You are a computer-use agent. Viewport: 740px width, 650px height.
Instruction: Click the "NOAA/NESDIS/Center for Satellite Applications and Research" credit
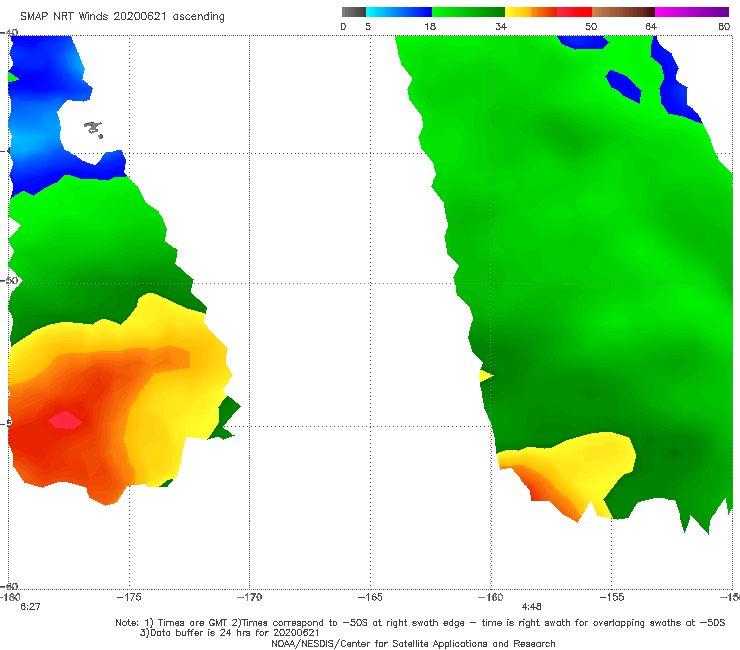pos(413,644)
